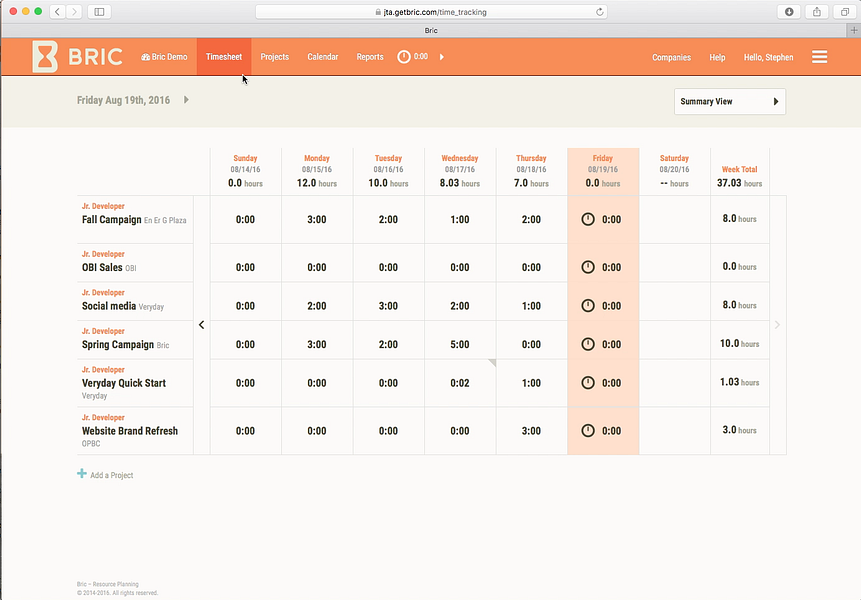Click the plus icon to add project
The image size is (861, 600).
tap(82, 474)
